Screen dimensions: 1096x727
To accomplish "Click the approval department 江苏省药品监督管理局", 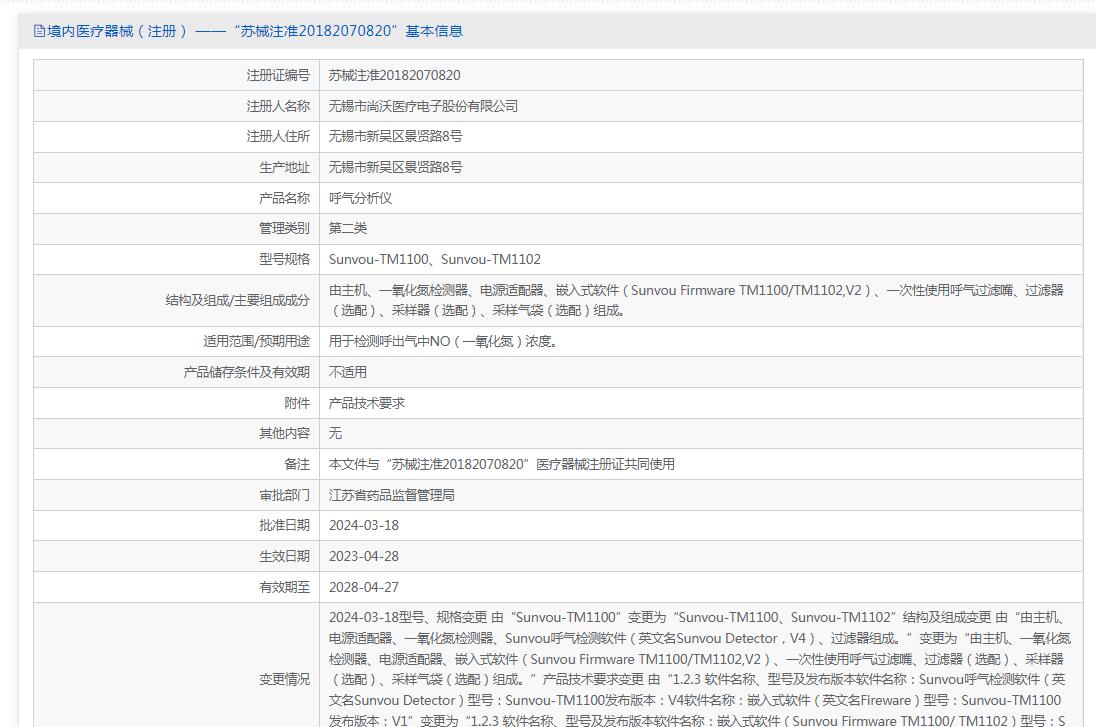I will [x=391, y=495].
